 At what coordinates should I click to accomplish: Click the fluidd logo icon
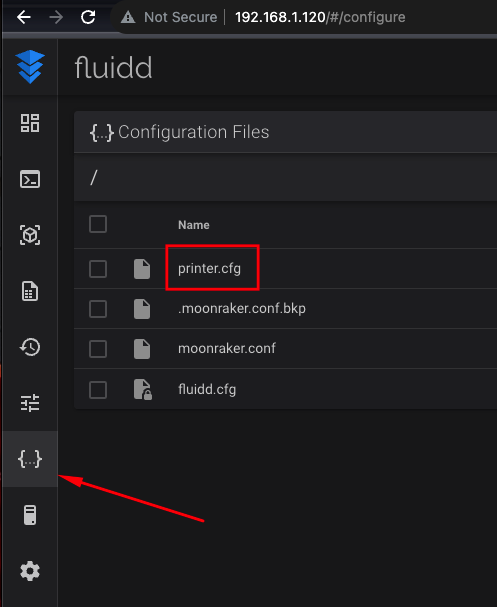pos(30,67)
